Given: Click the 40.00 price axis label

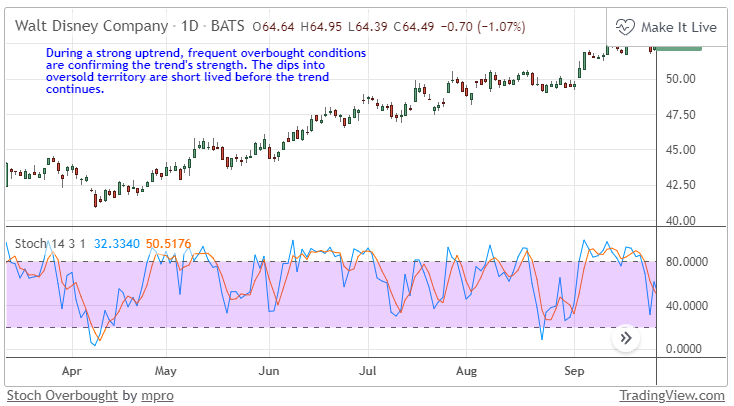Looking at the screenshot, I should (681, 220).
